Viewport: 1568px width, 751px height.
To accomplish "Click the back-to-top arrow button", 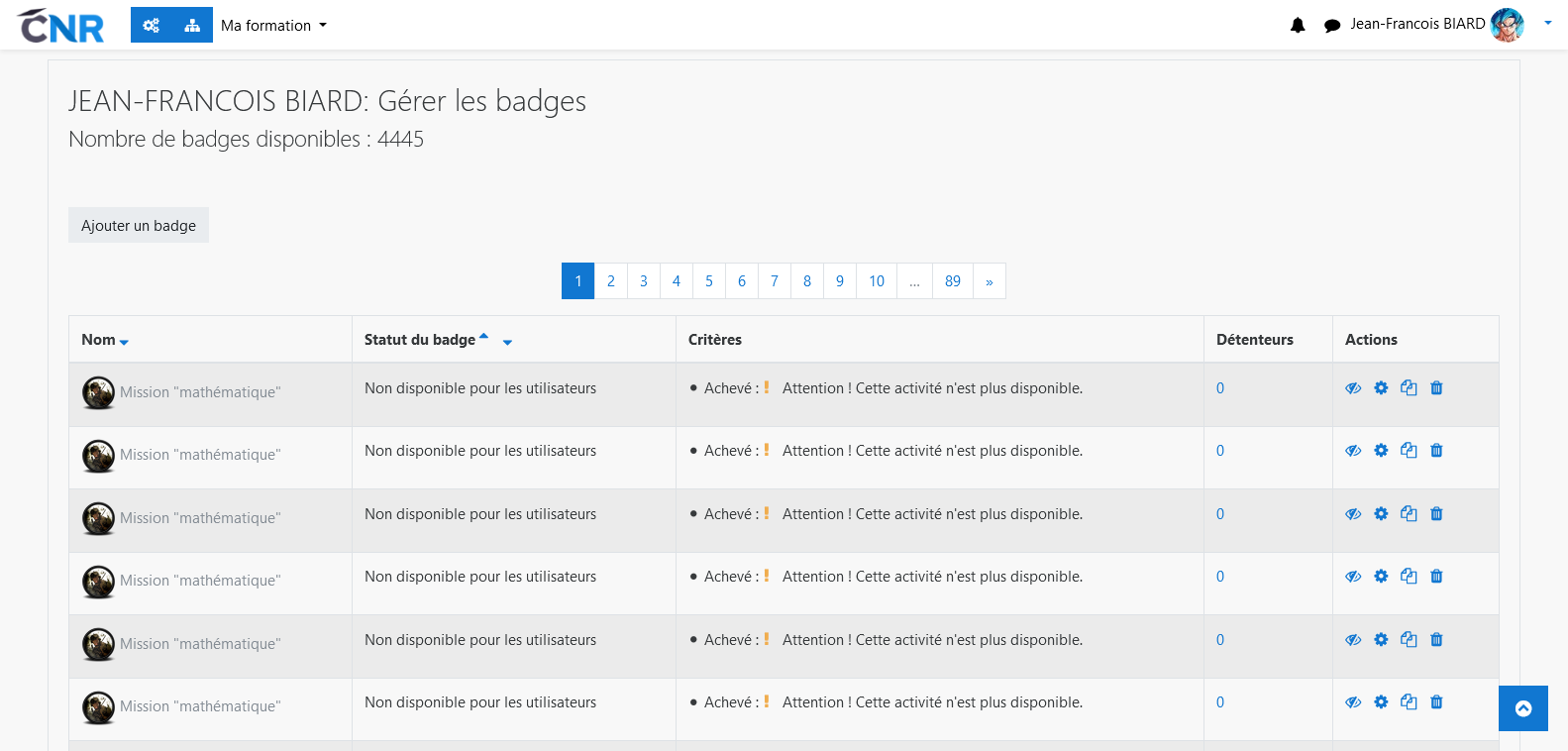I will click(x=1523, y=708).
